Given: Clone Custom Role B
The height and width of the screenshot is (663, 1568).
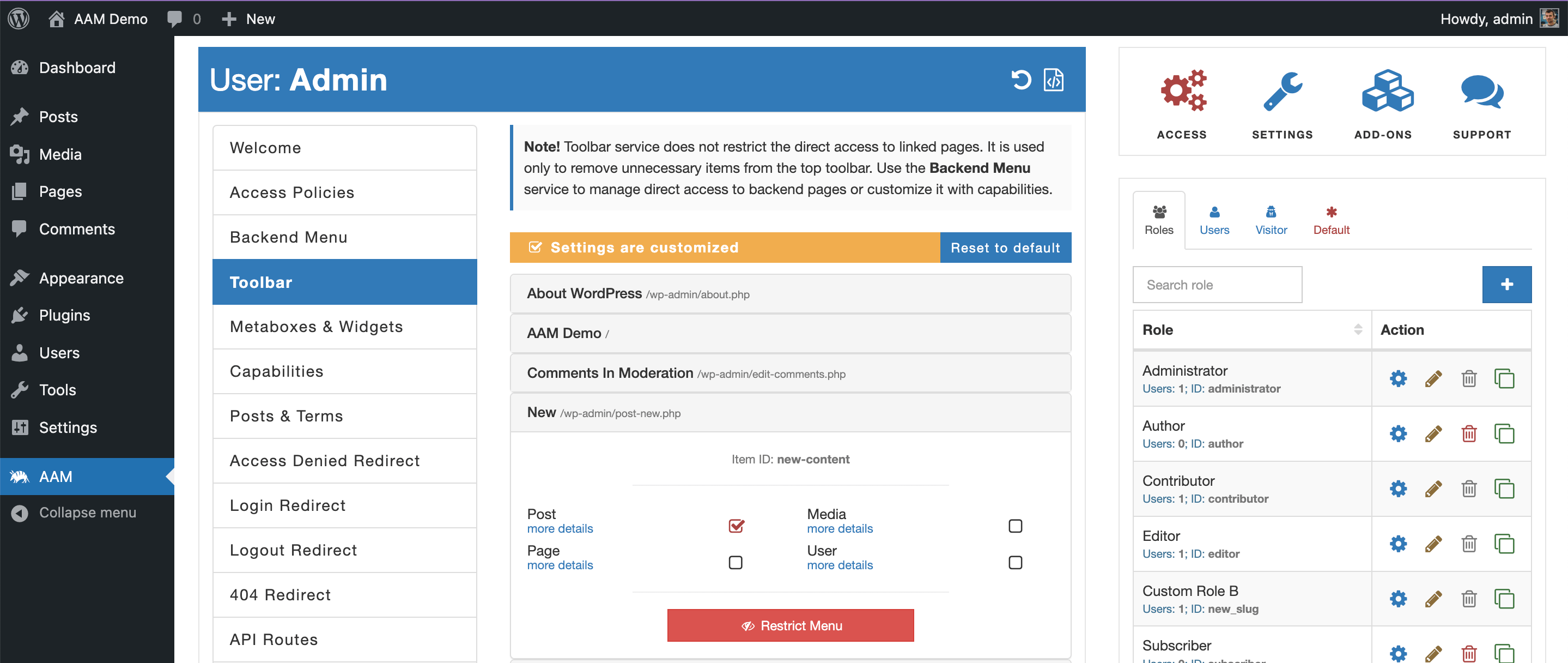Looking at the screenshot, I should [x=1504, y=599].
